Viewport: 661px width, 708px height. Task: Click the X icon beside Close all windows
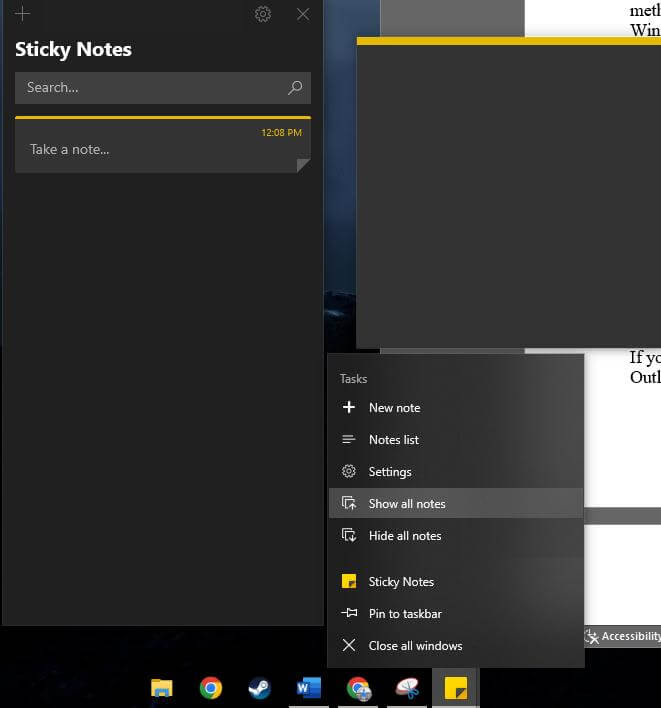pyautogui.click(x=349, y=645)
